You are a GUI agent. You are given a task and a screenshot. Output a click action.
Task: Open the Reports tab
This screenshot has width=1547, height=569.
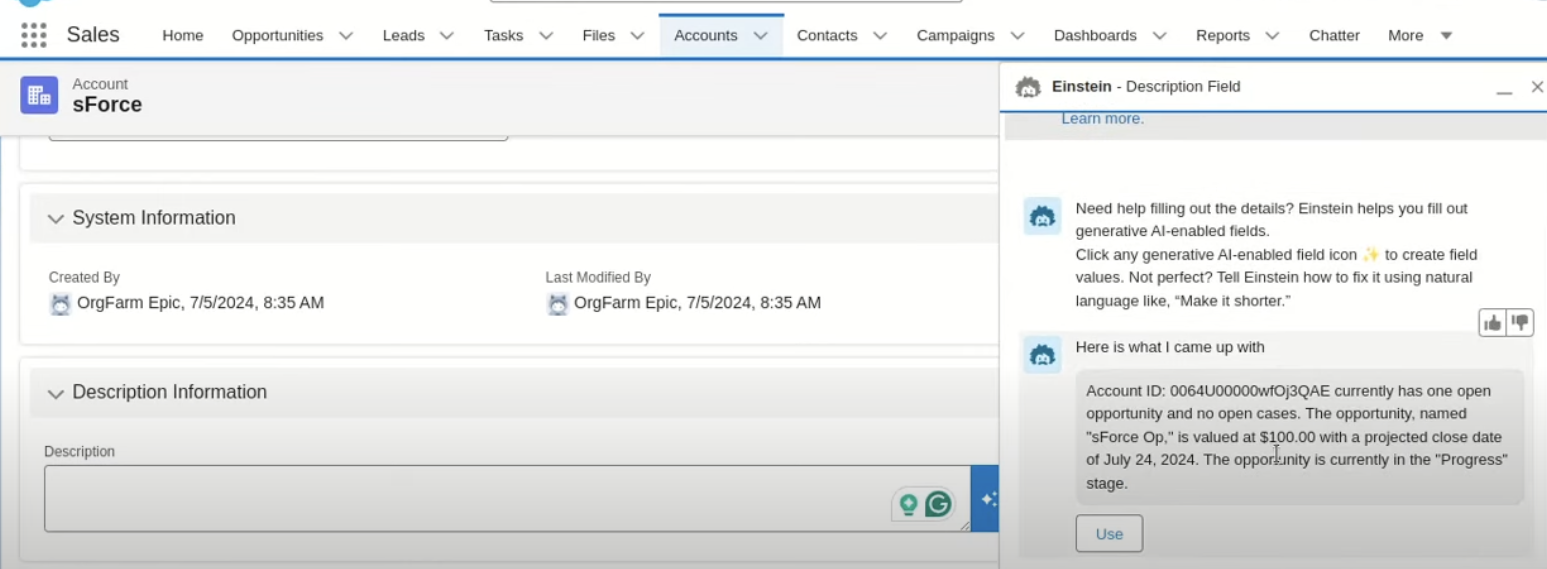click(x=1223, y=35)
